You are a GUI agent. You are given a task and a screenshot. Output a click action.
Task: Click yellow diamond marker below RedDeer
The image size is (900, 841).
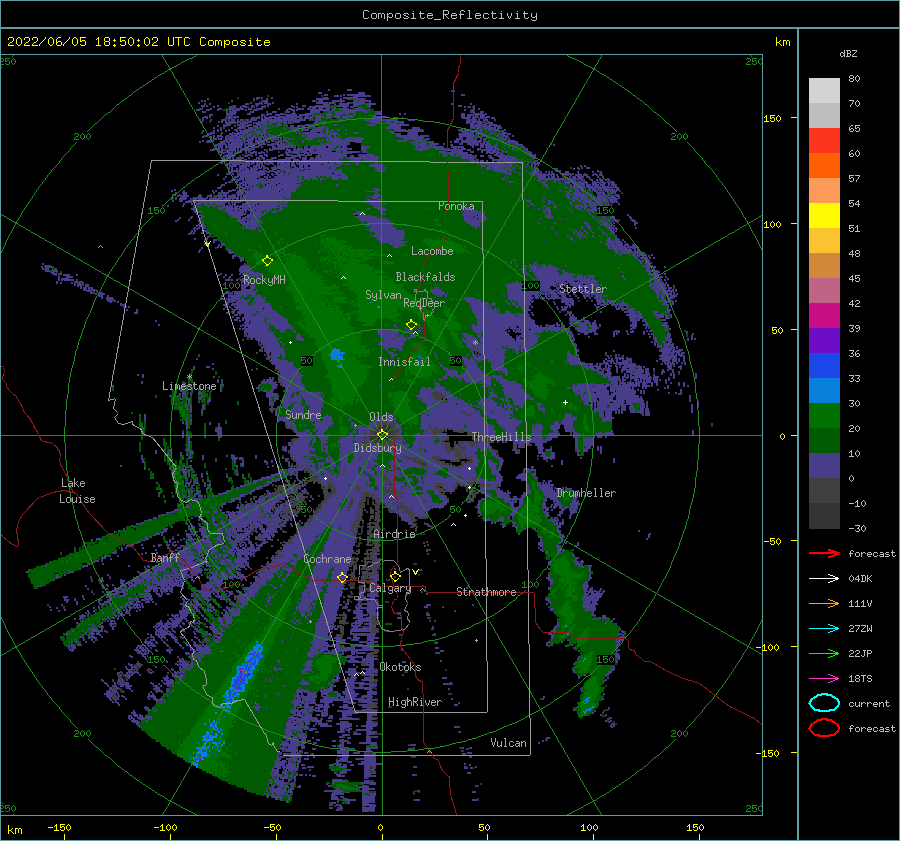click(x=411, y=325)
